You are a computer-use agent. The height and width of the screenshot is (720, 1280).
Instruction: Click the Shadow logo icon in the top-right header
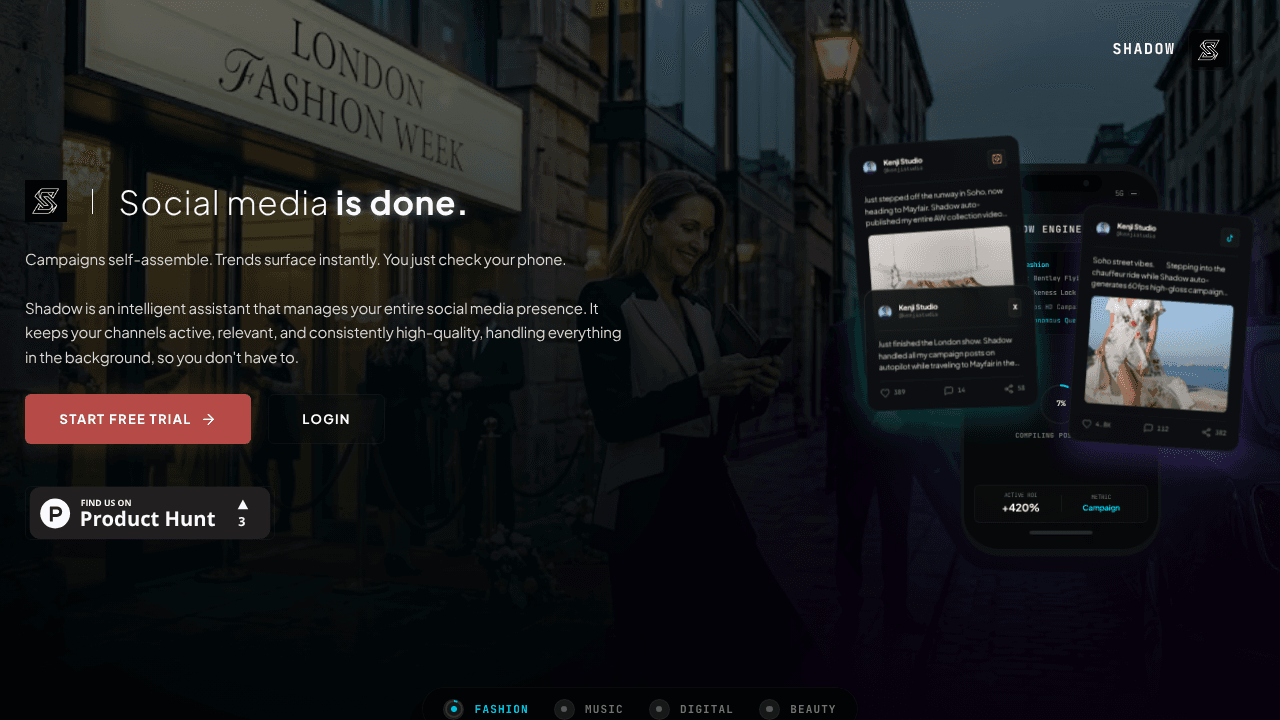point(1209,50)
